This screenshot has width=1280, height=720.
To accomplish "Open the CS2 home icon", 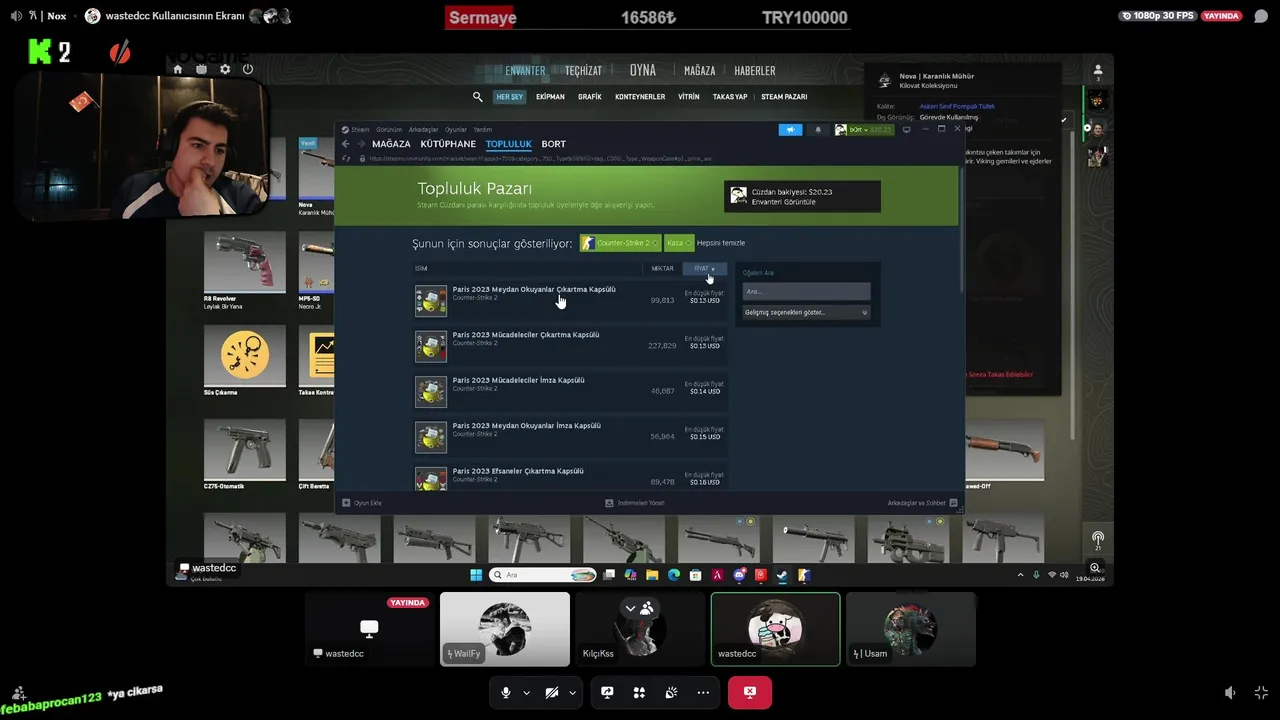I will [x=178, y=69].
